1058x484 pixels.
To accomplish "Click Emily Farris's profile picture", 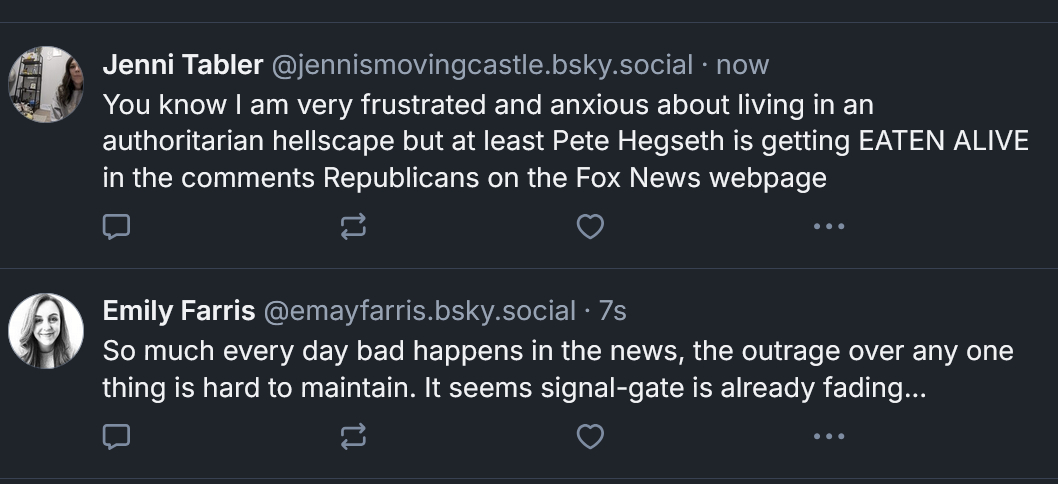I will pyautogui.click(x=46, y=331).
